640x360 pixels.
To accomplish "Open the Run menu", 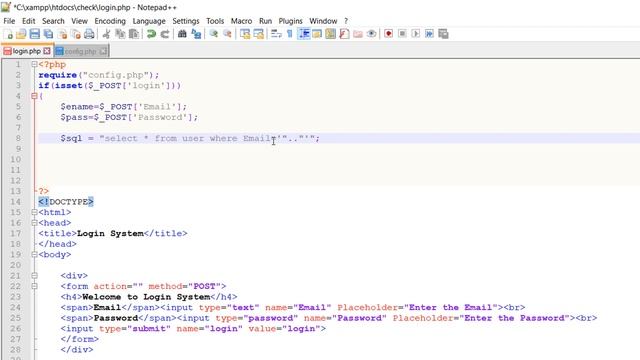I will tap(266, 21).
